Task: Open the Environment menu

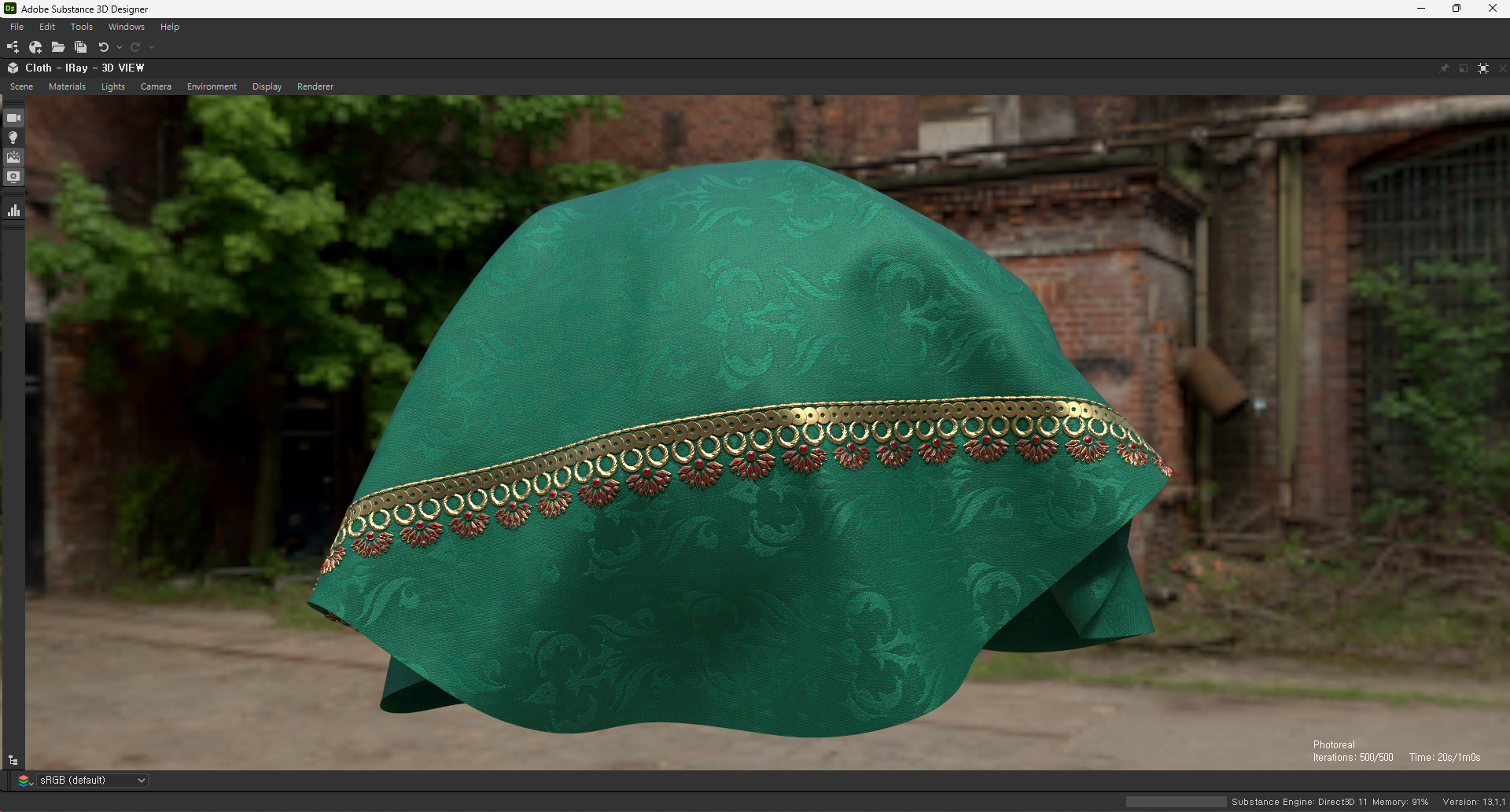Action: [212, 86]
